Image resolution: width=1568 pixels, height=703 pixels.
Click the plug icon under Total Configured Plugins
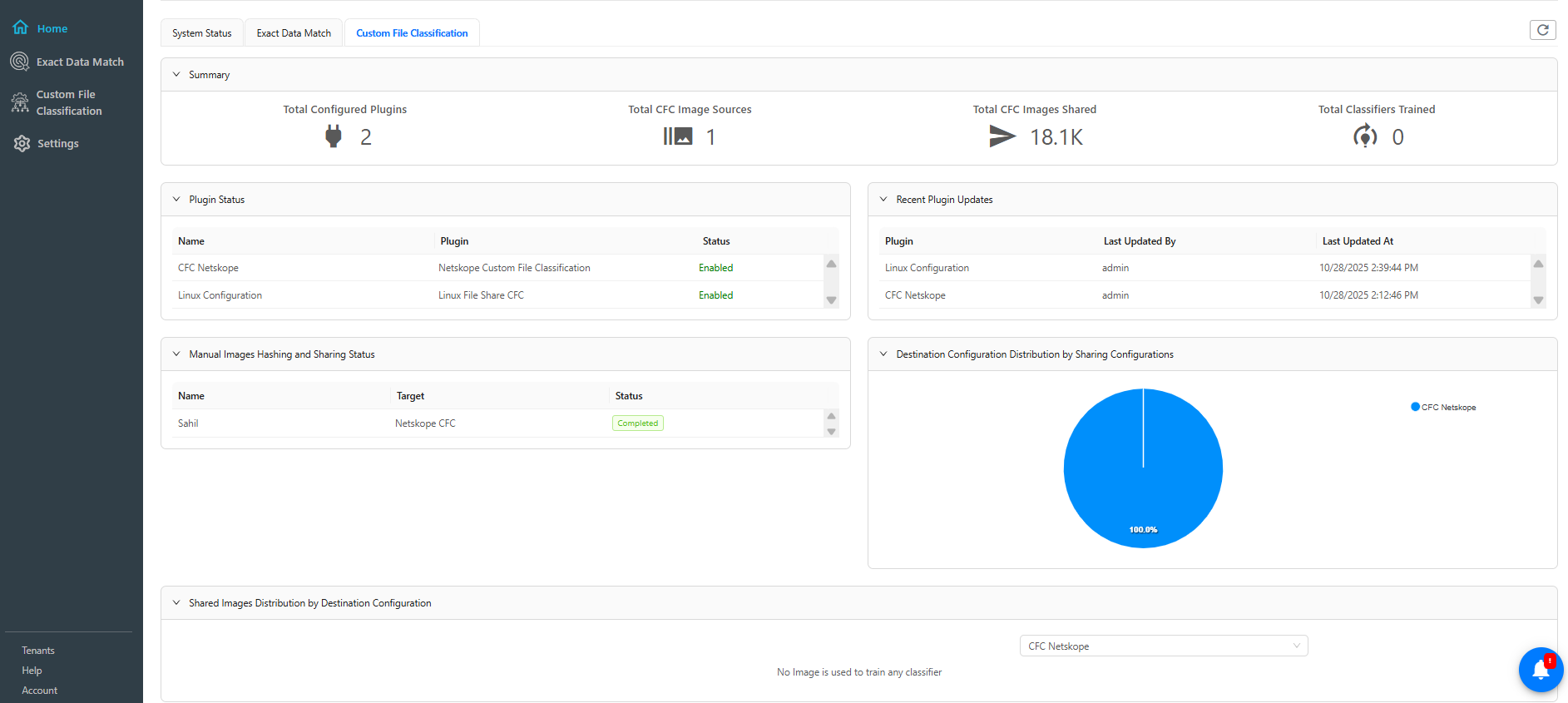pyautogui.click(x=334, y=136)
